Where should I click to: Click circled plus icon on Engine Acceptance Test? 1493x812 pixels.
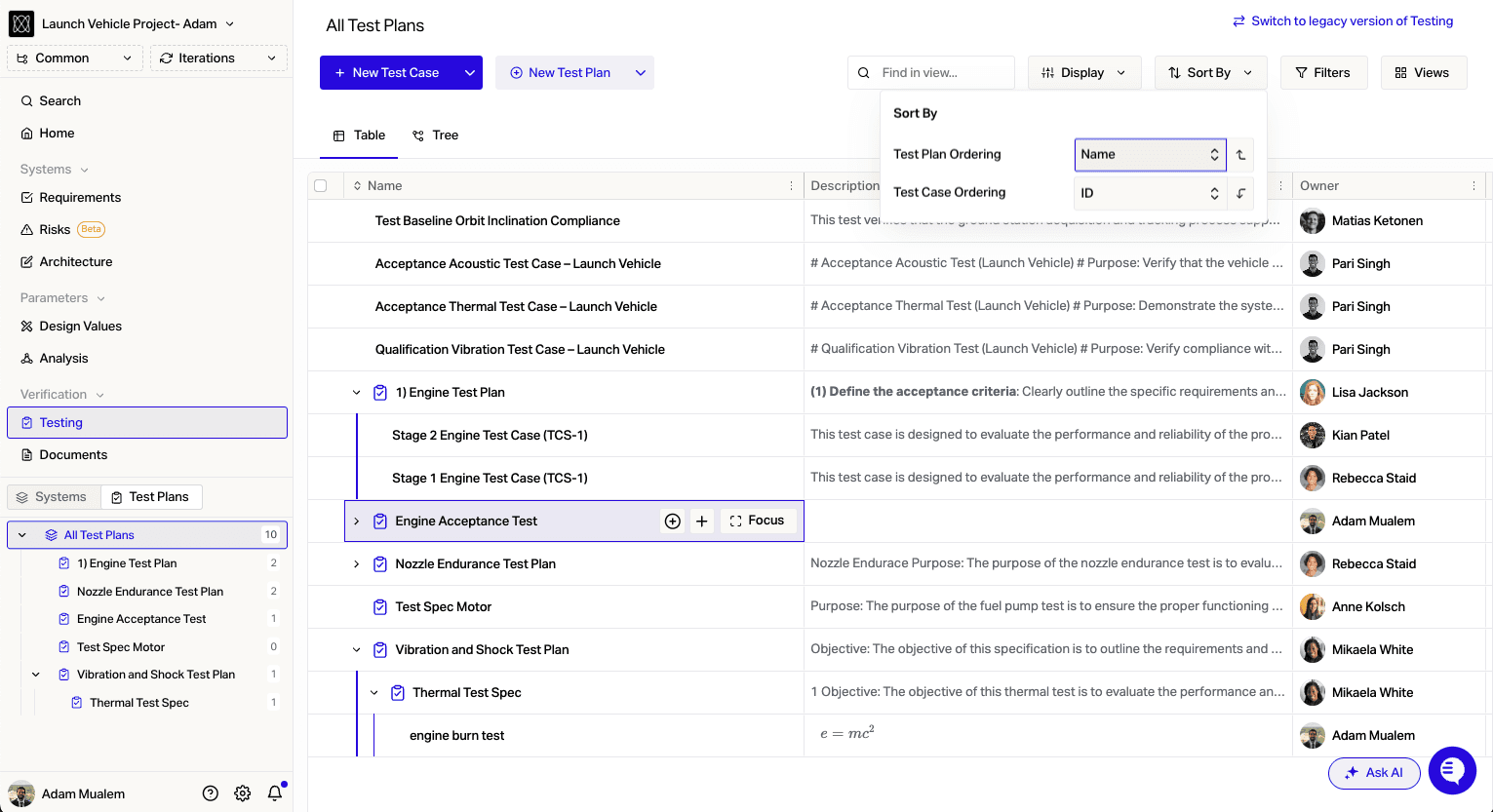[x=673, y=522]
